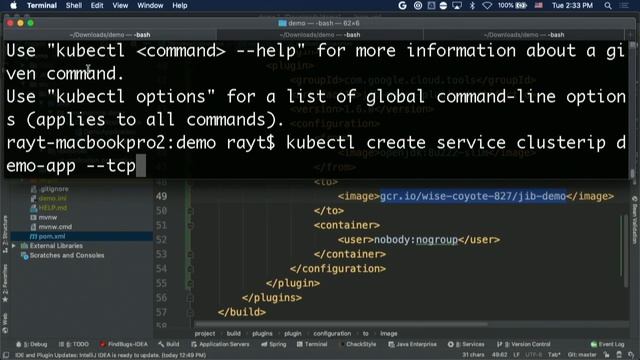
Task: Click the image breadcrumb
Action: tap(389, 333)
